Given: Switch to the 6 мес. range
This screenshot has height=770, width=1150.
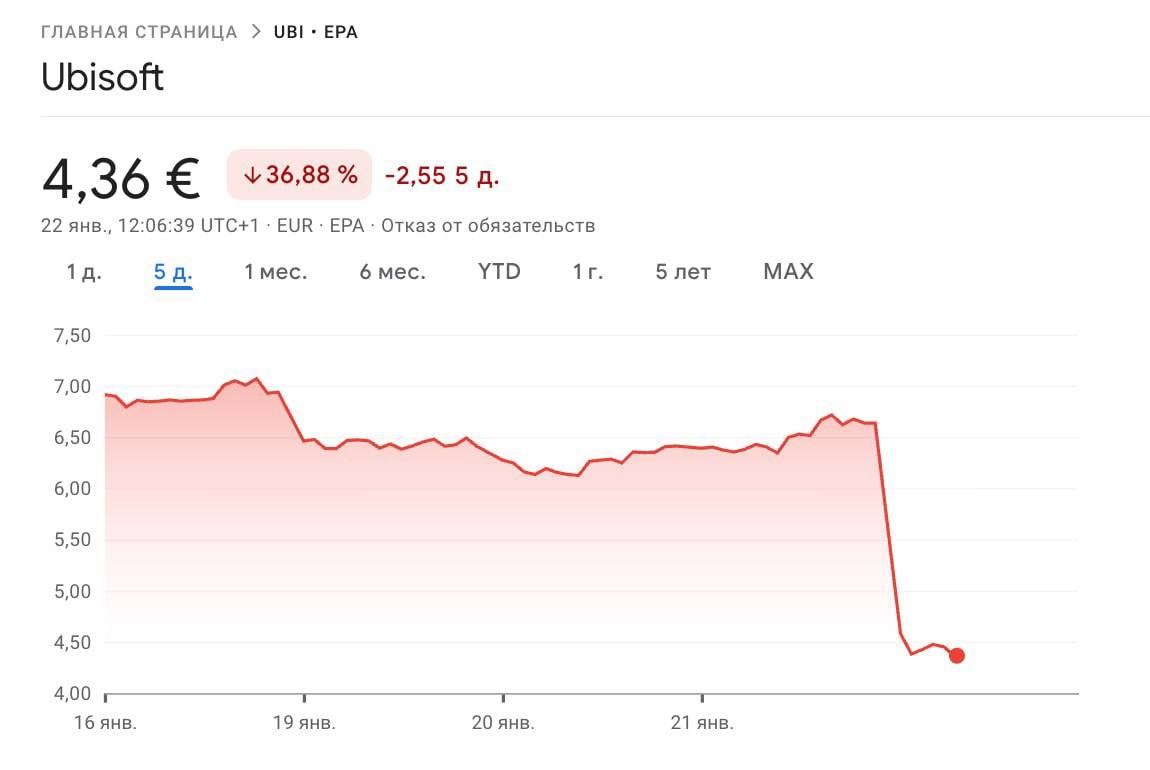Looking at the screenshot, I should click(x=393, y=272).
